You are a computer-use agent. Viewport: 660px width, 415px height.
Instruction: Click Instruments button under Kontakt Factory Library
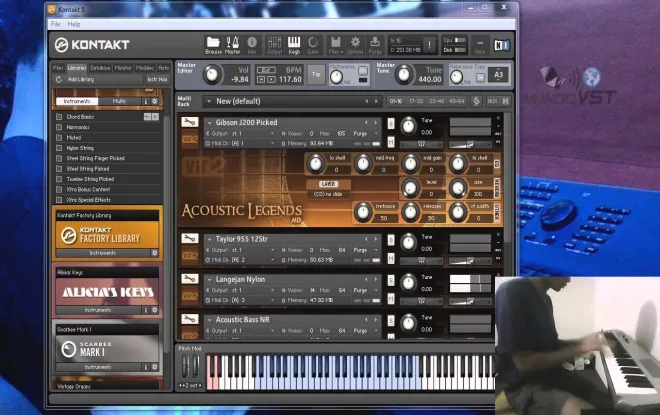(103, 253)
